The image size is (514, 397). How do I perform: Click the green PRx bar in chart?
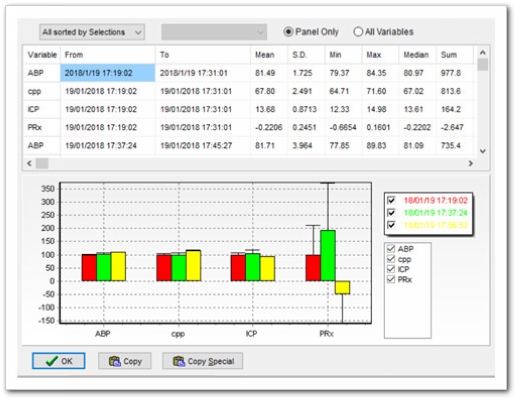(328, 255)
